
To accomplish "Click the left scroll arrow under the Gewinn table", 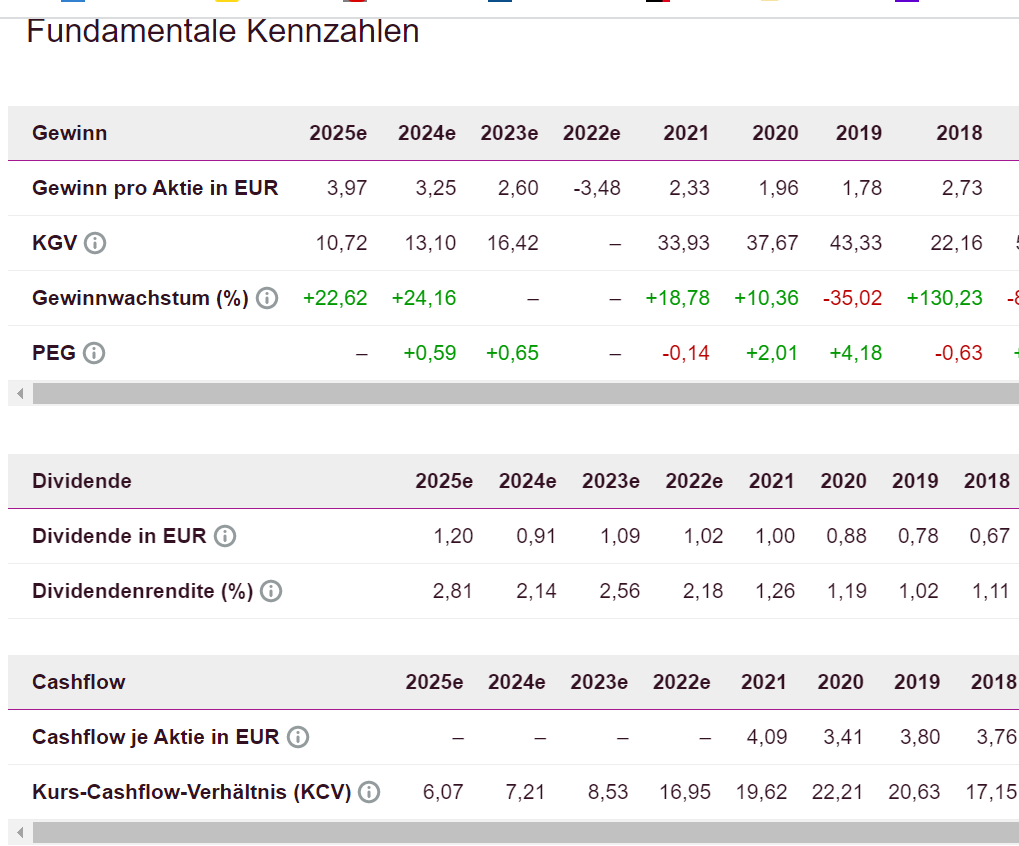I will tap(19, 393).
